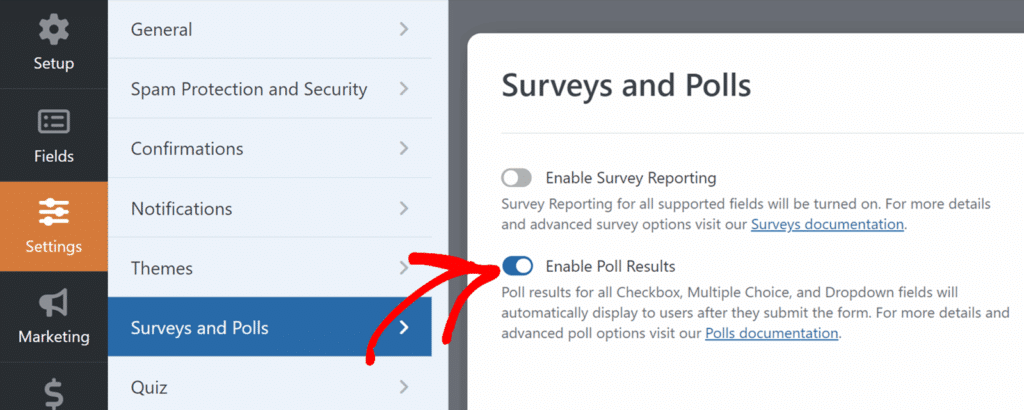Screen dimensions: 1024x410
Task: Disable the Enable Poll Results toggle
Action: point(517,266)
